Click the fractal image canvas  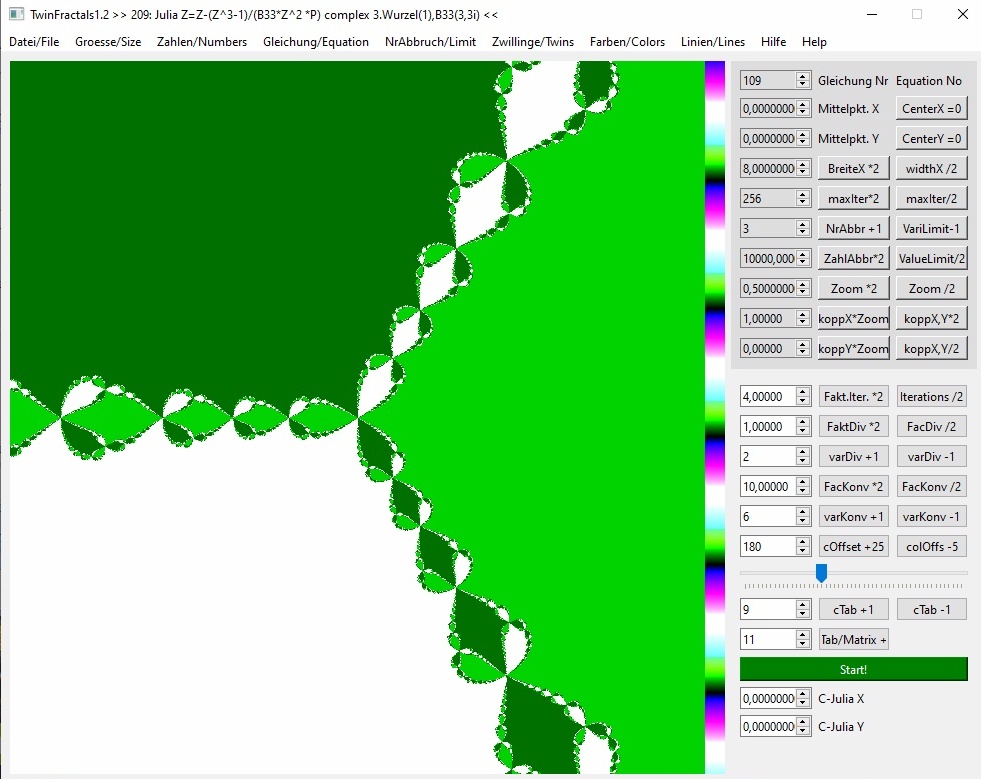click(x=357, y=417)
